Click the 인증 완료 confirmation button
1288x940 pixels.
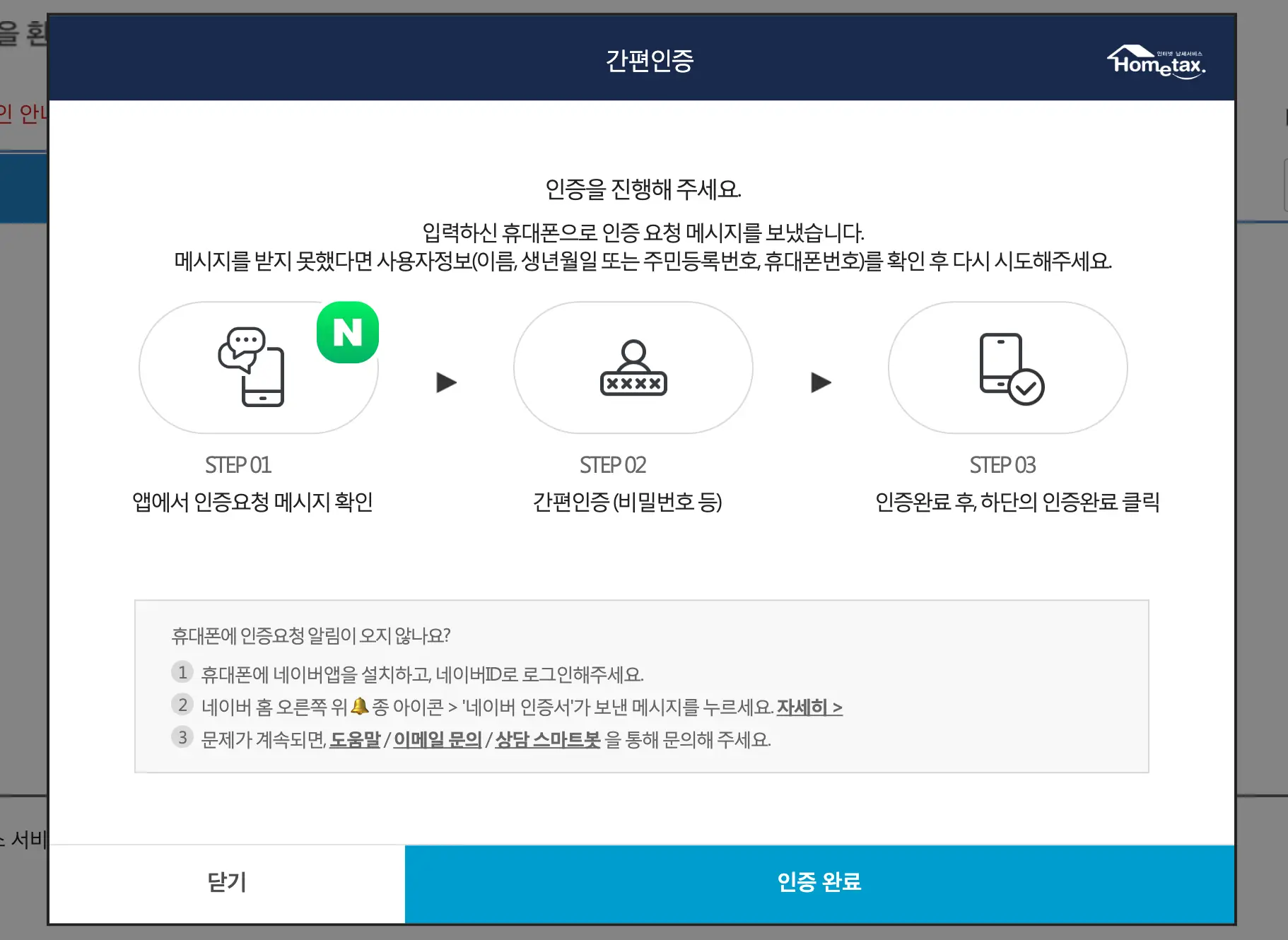(820, 883)
